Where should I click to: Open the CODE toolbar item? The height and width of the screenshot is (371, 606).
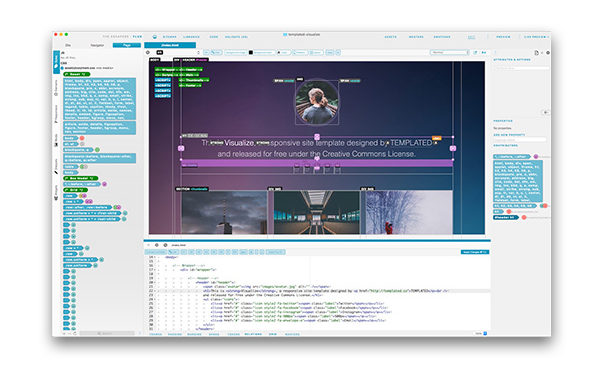214,37
